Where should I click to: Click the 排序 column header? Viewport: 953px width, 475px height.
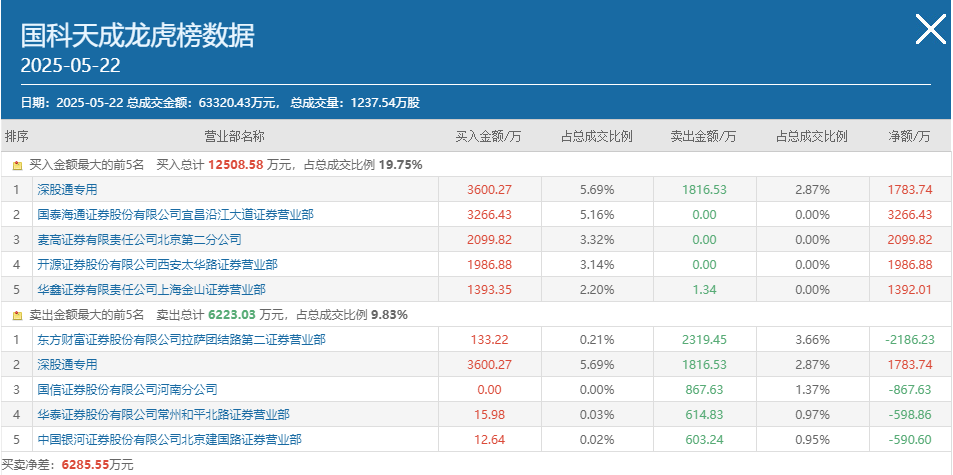point(16,137)
